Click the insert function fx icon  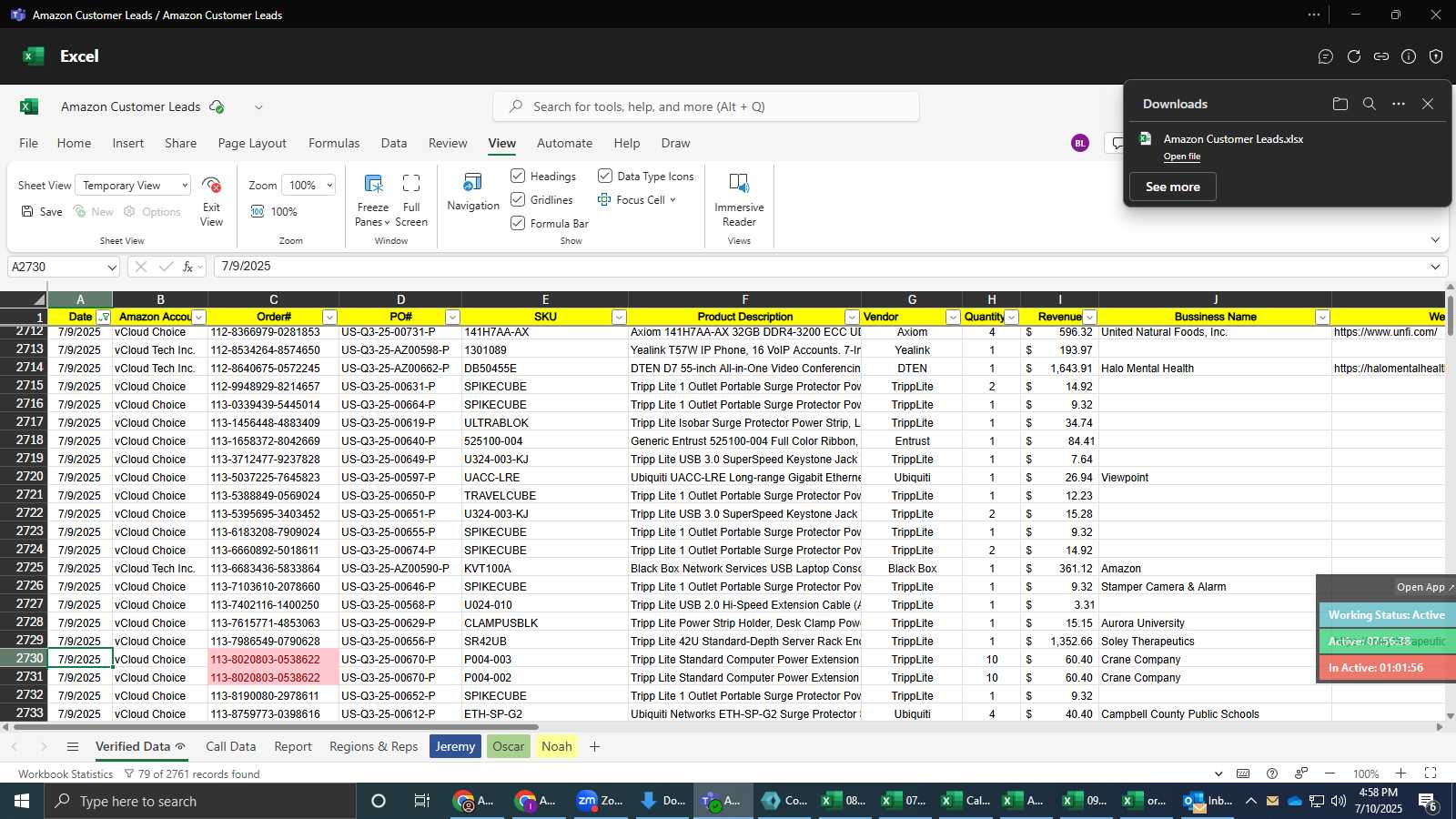(x=188, y=267)
